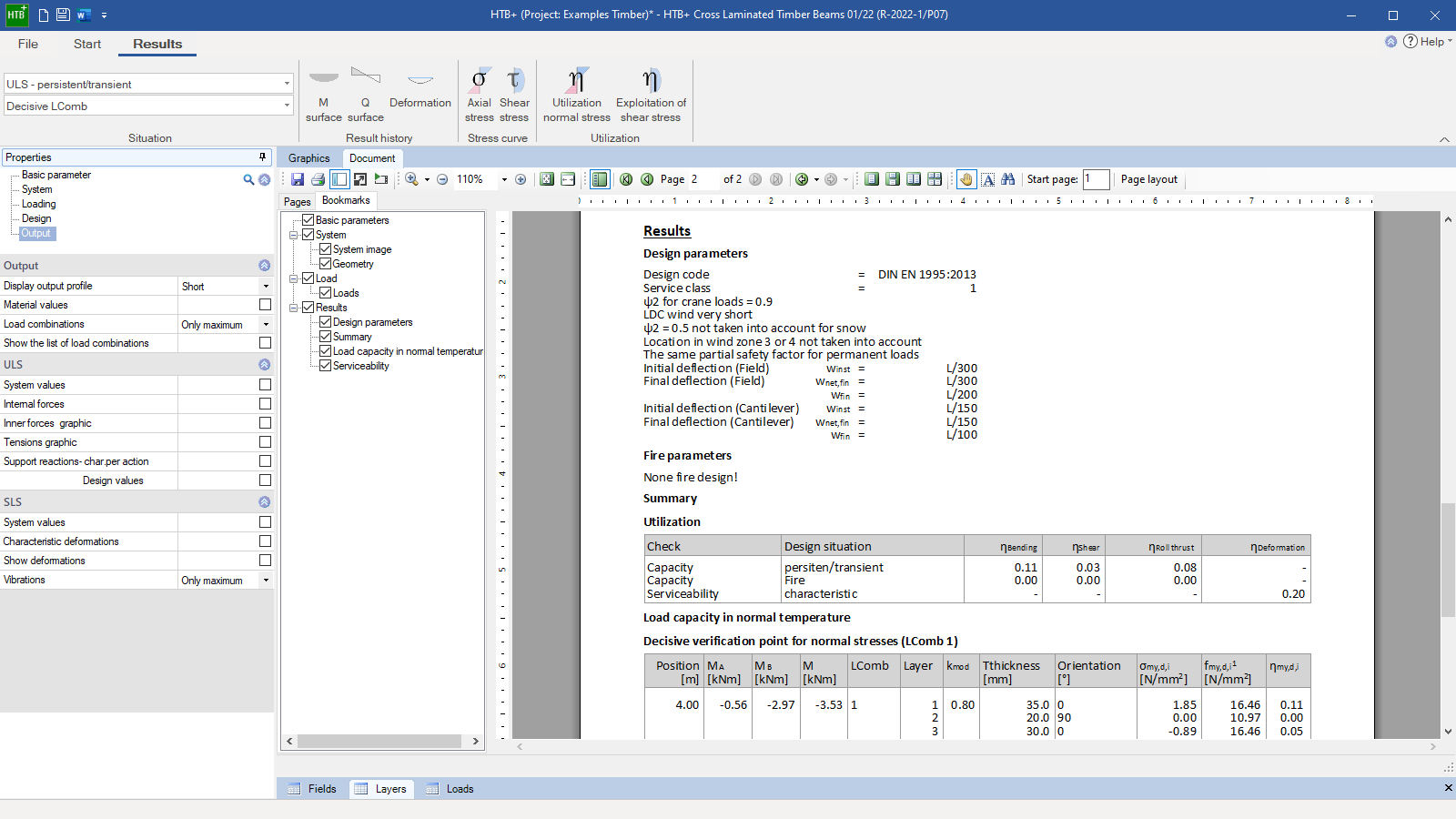This screenshot has width=1456, height=819.
Task: Select multi-page grid layout icon
Action: [935, 179]
